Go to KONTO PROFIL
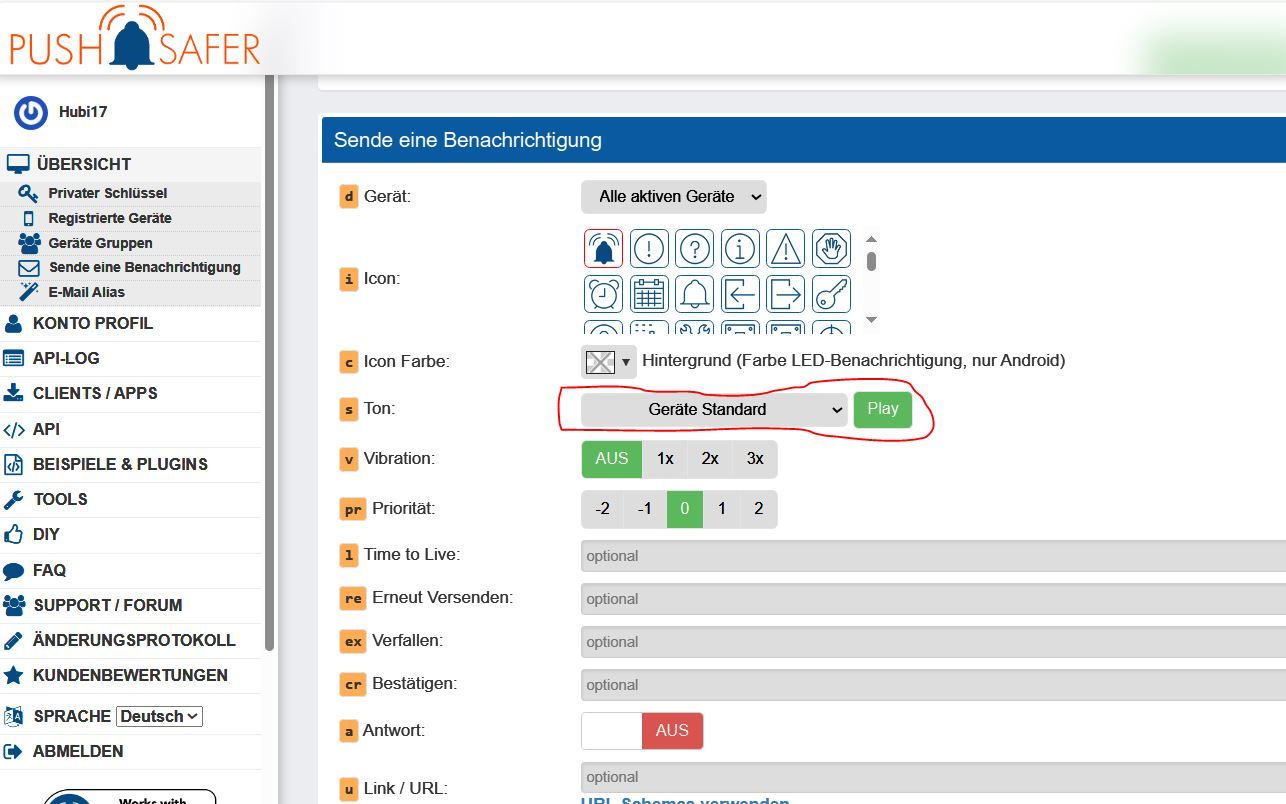Screen dimensions: 1286x804 93,323
